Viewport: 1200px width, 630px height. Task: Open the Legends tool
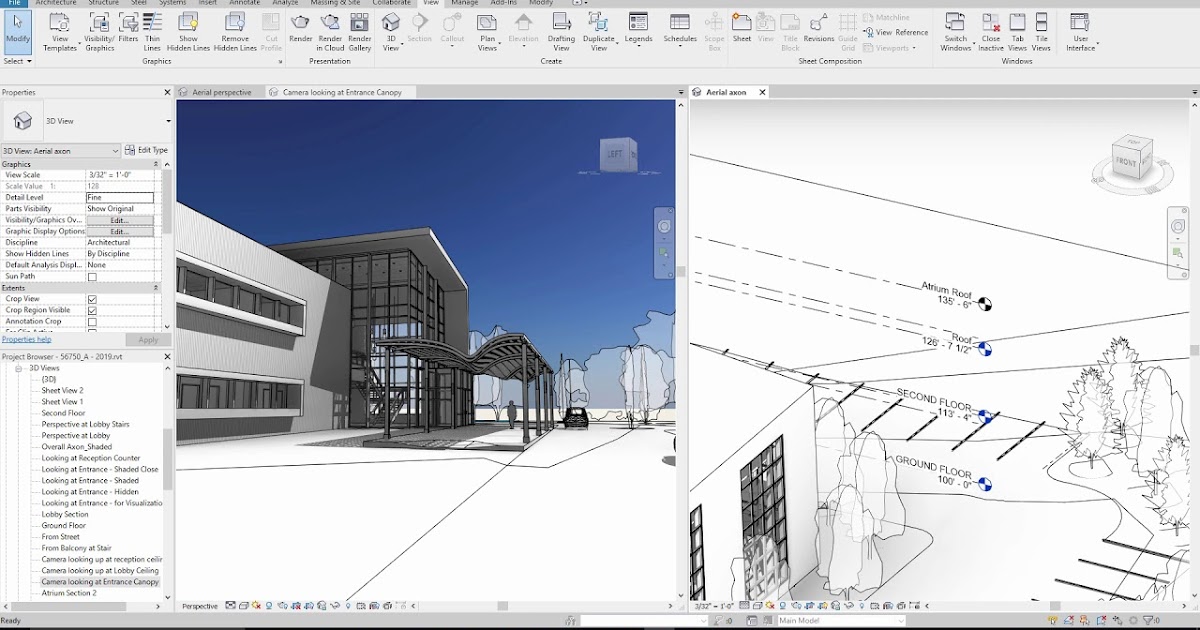638,30
